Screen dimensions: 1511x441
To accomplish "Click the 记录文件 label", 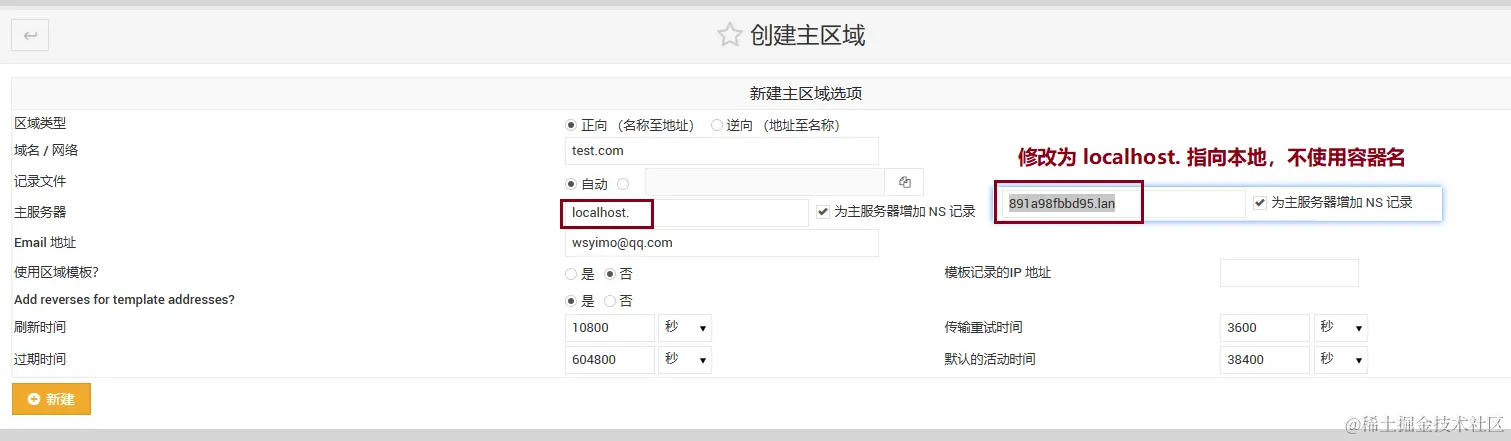I will tap(40, 182).
